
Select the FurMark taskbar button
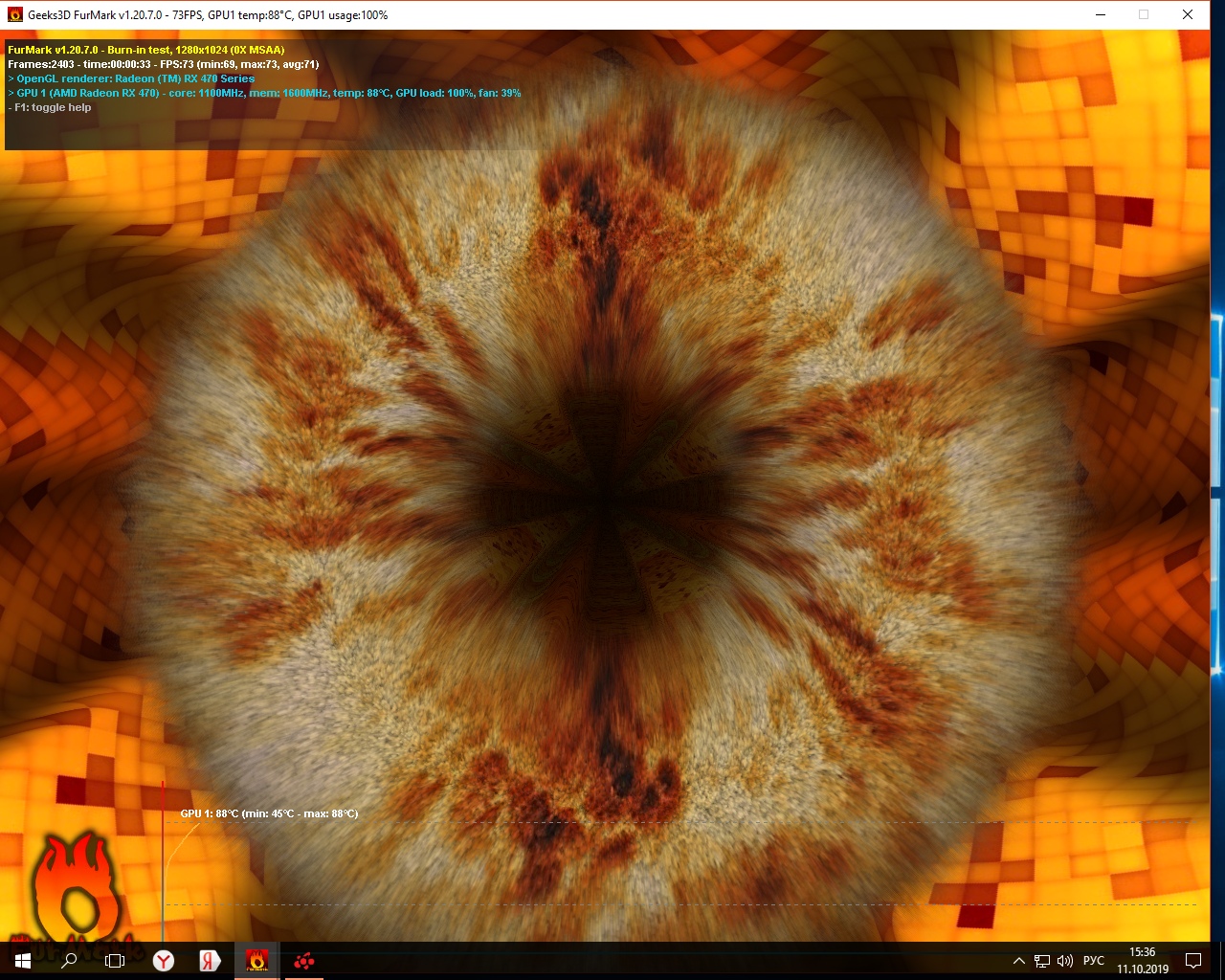(256, 961)
